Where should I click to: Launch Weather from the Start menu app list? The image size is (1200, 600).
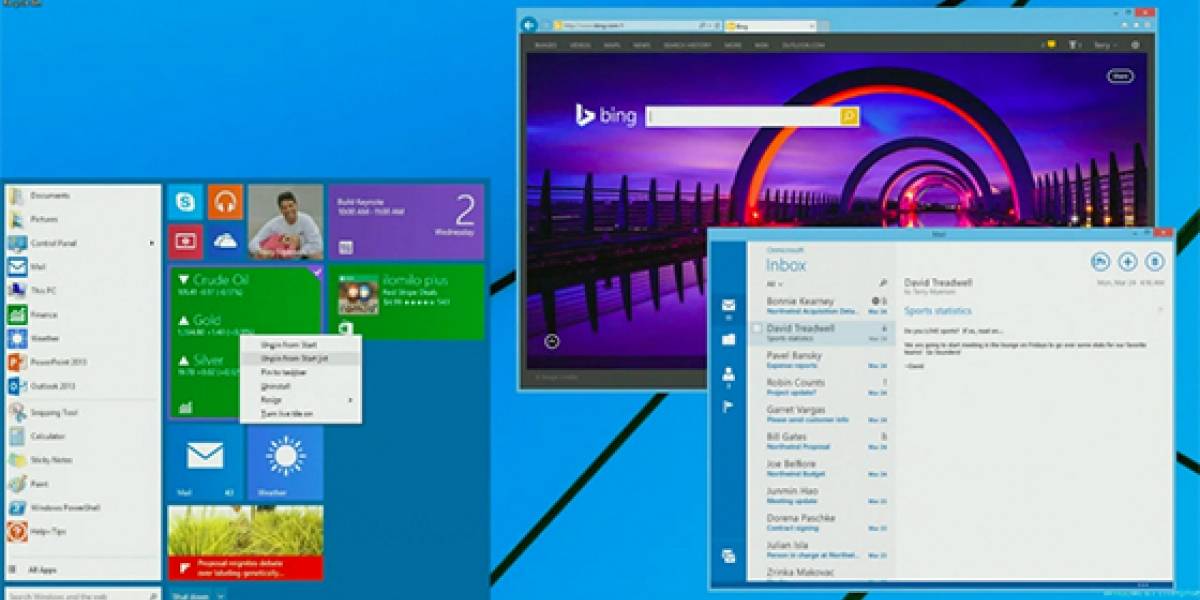click(82, 338)
